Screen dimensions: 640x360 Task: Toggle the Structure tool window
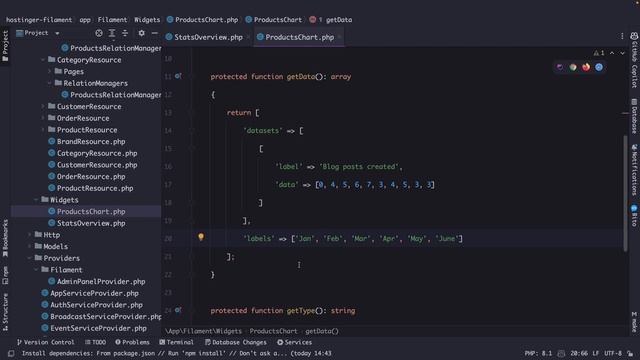click(5, 312)
